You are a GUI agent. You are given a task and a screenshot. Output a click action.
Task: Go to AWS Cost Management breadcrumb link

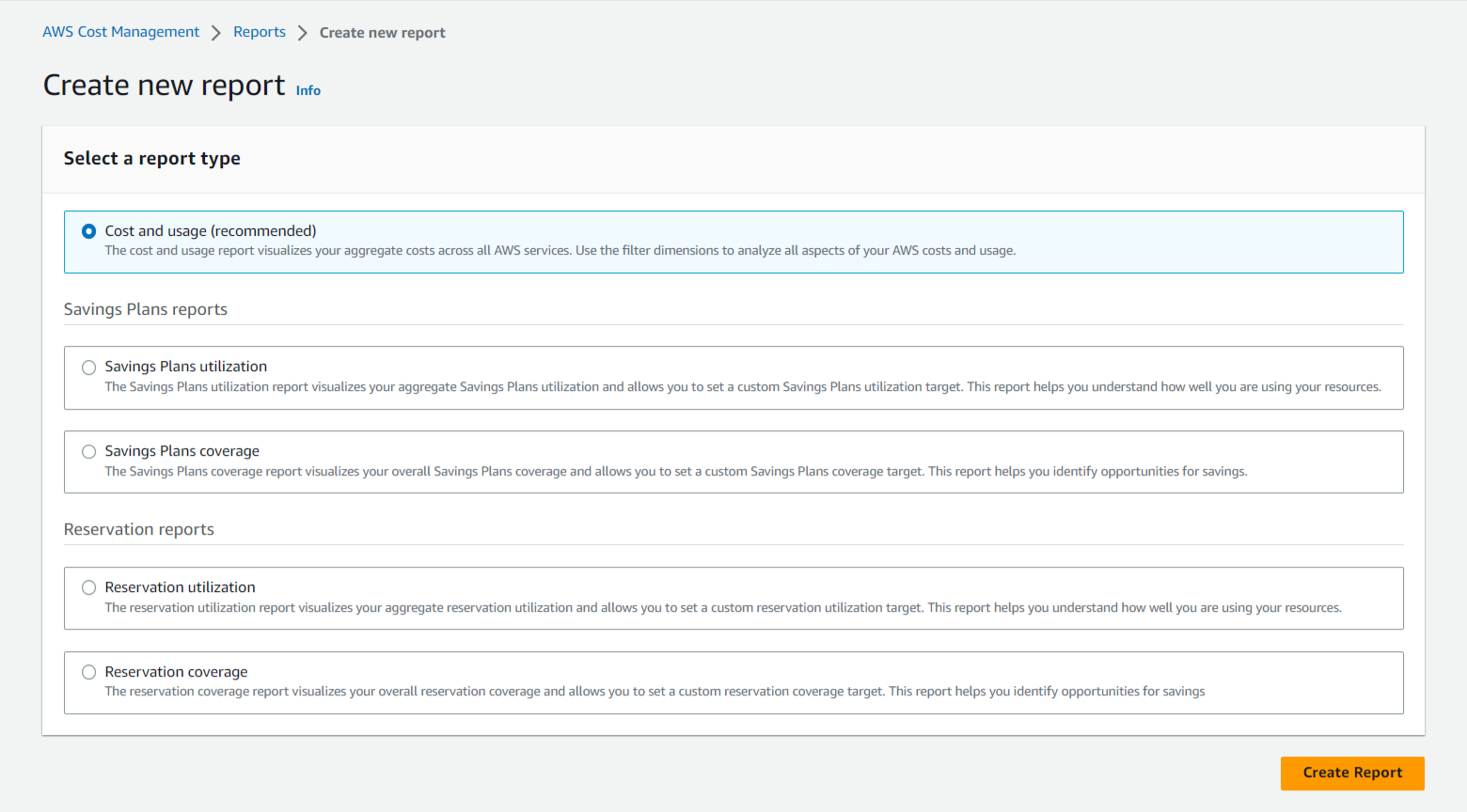click(x=120, y=31)
